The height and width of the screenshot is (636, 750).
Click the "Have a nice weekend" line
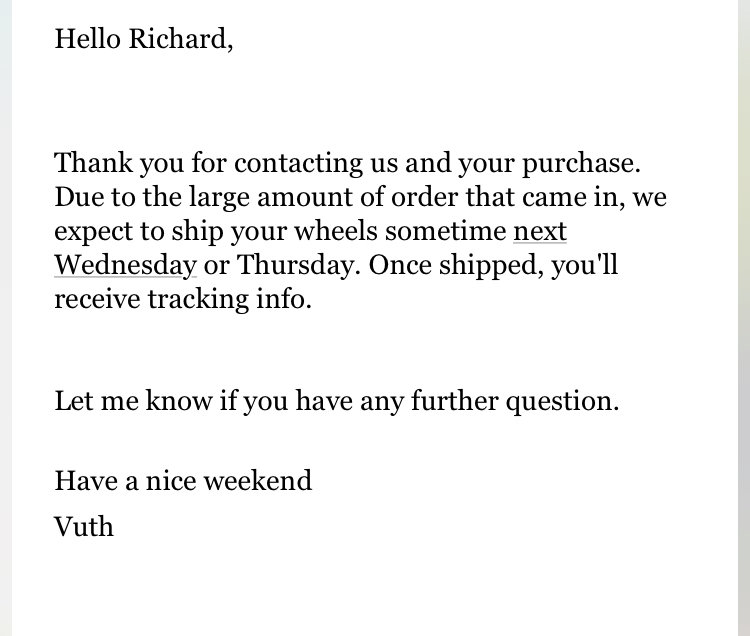[x=183, y=481]
